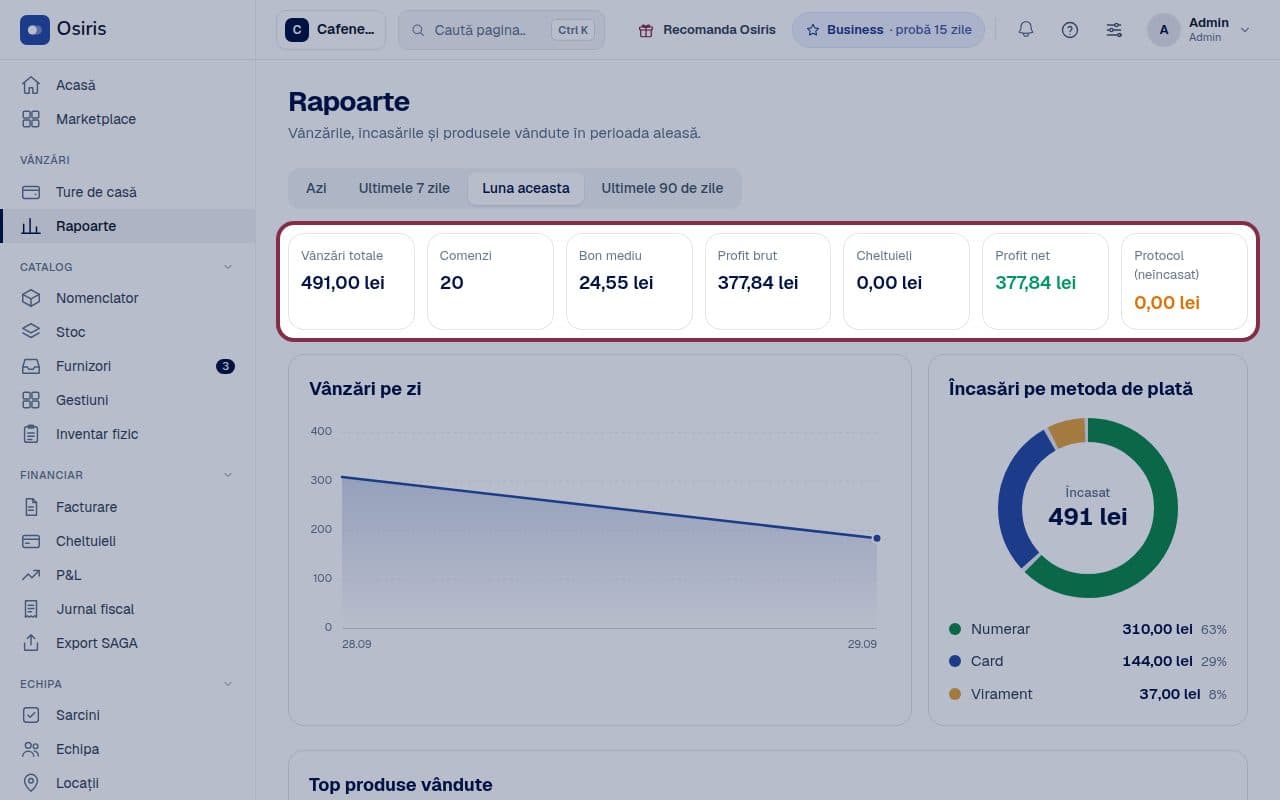Click the Recomanda Osiris link

point(707,30)
